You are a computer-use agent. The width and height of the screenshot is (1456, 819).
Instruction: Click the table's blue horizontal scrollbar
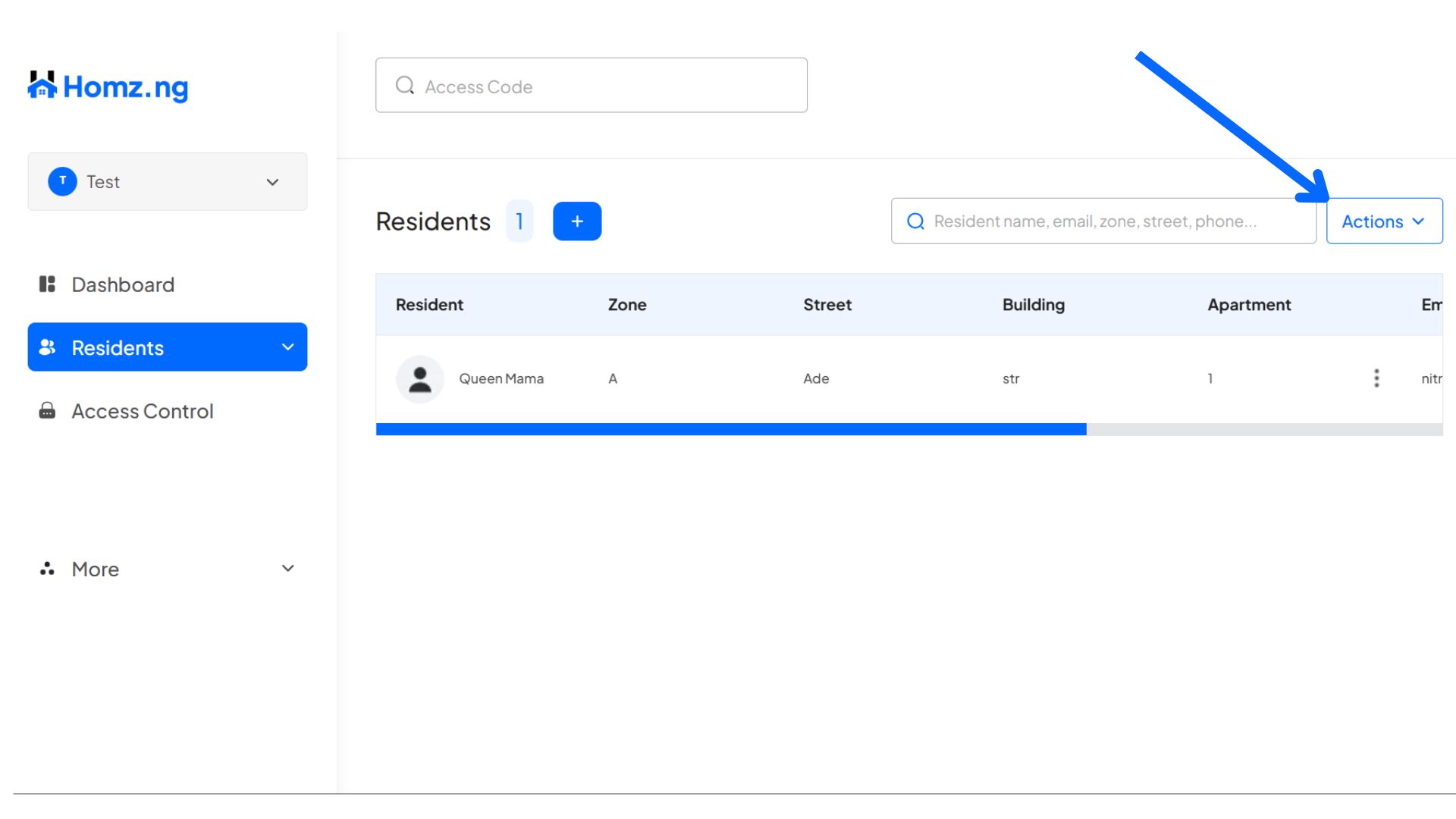730,429
